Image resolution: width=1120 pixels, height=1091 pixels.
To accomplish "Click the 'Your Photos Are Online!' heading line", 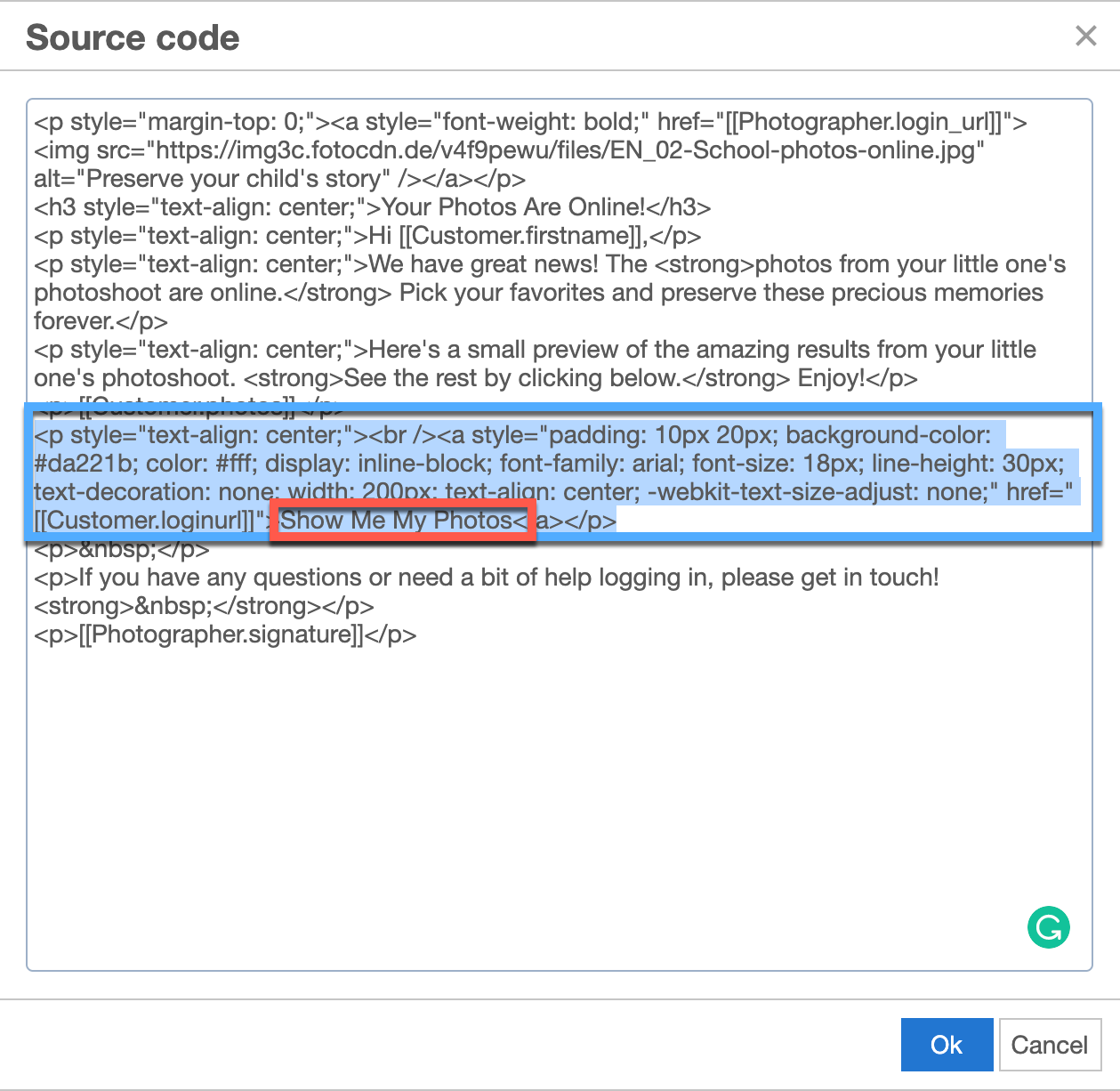I will click(373, 207).
